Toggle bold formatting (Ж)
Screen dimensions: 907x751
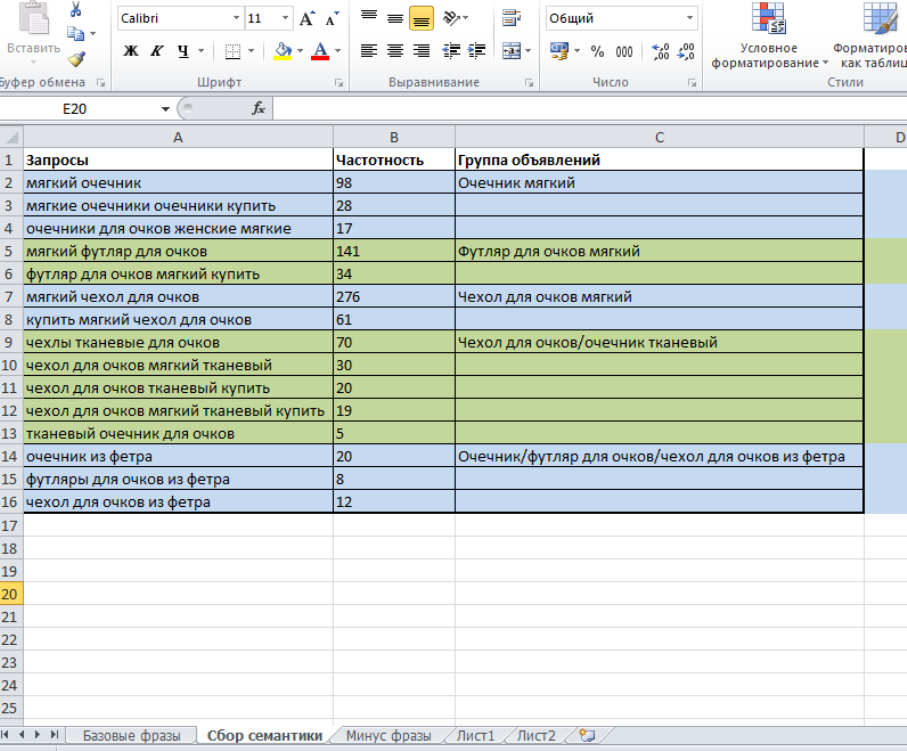click(x=131, y=51)
